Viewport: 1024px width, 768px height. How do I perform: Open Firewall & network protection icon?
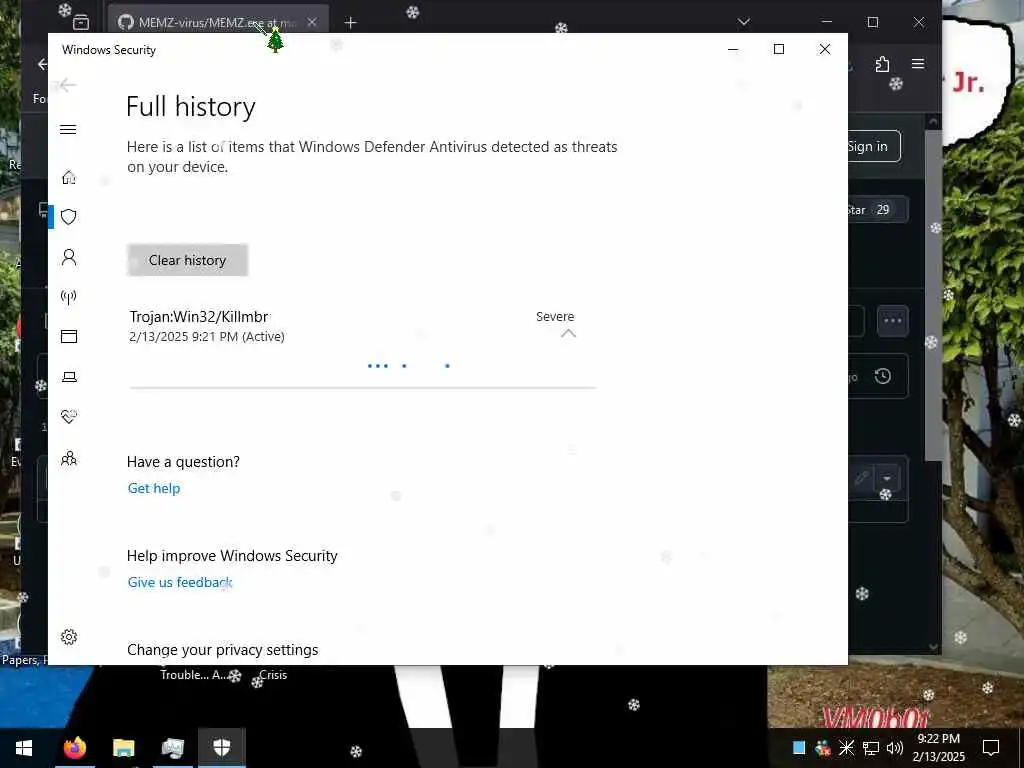pos(69,298)
